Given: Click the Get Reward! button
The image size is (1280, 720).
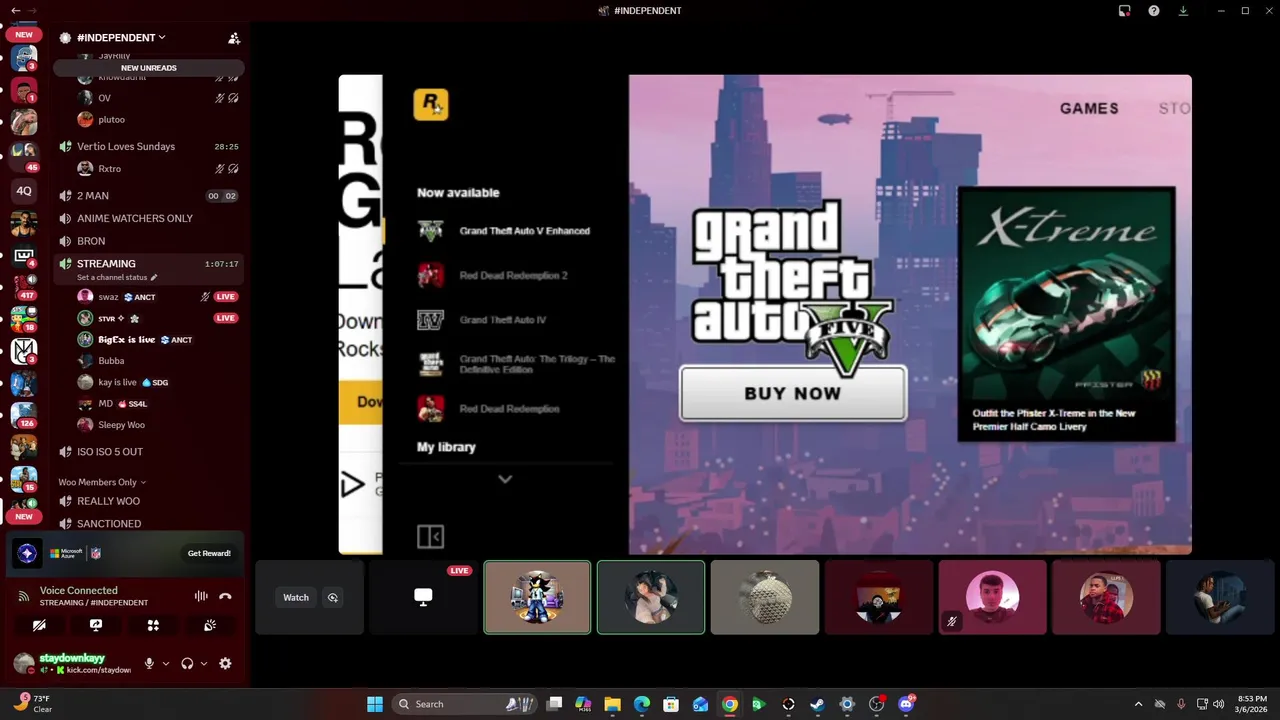Looking at the screenshot, I should pyautogui.click(x=209, y=553).
